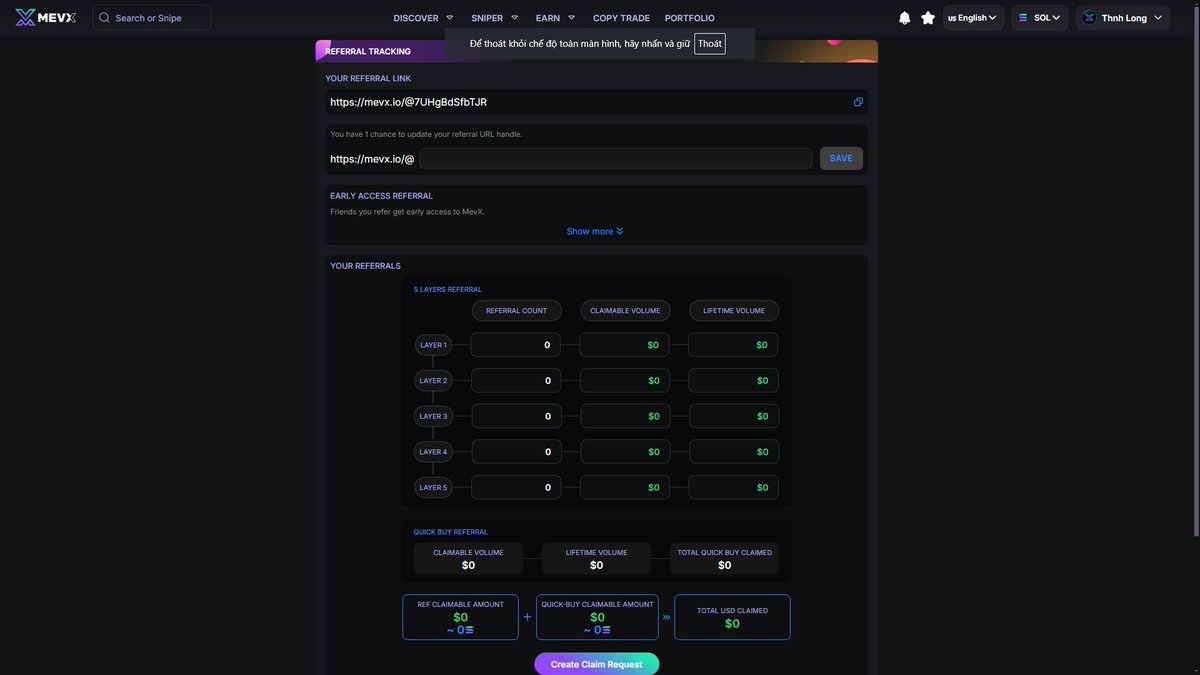Open the favorites star icon
1200x675 pixels.
tap(928, 18)
